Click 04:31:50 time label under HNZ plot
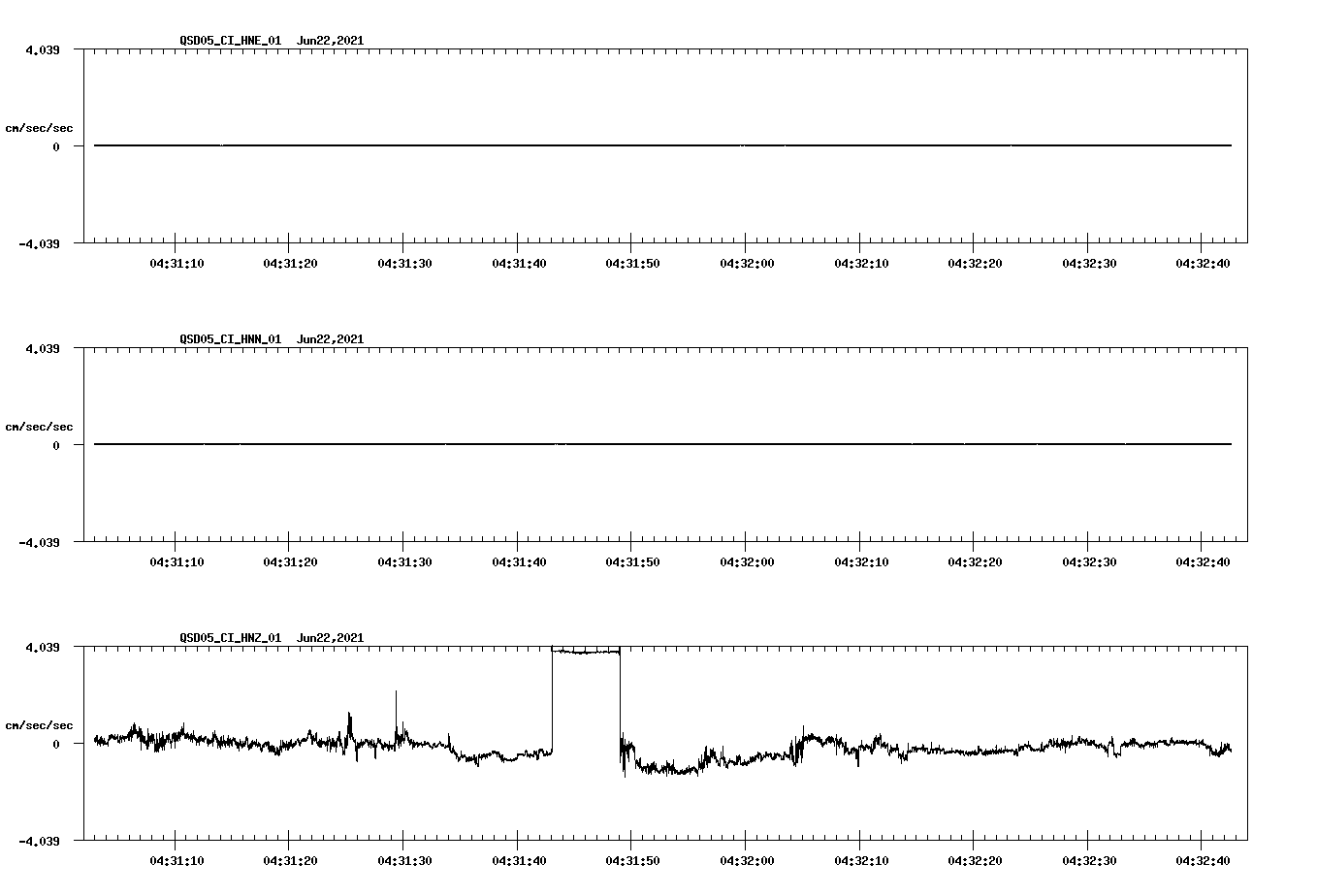Screen dimensions: 1317x896 click(x=632, y=860)
